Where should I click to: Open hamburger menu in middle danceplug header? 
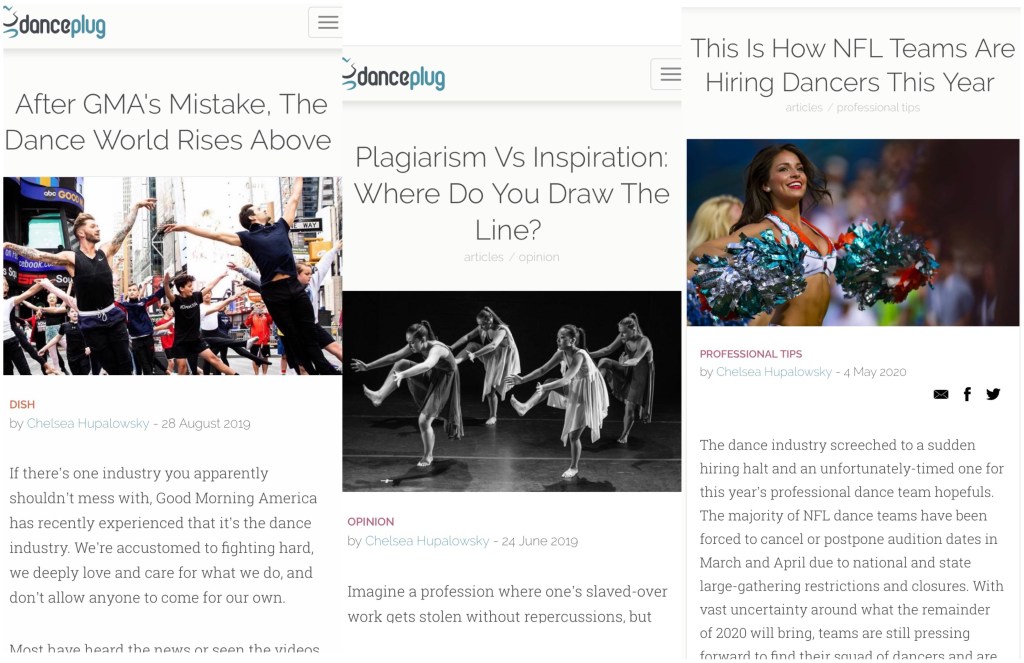(x=667, y=74)
